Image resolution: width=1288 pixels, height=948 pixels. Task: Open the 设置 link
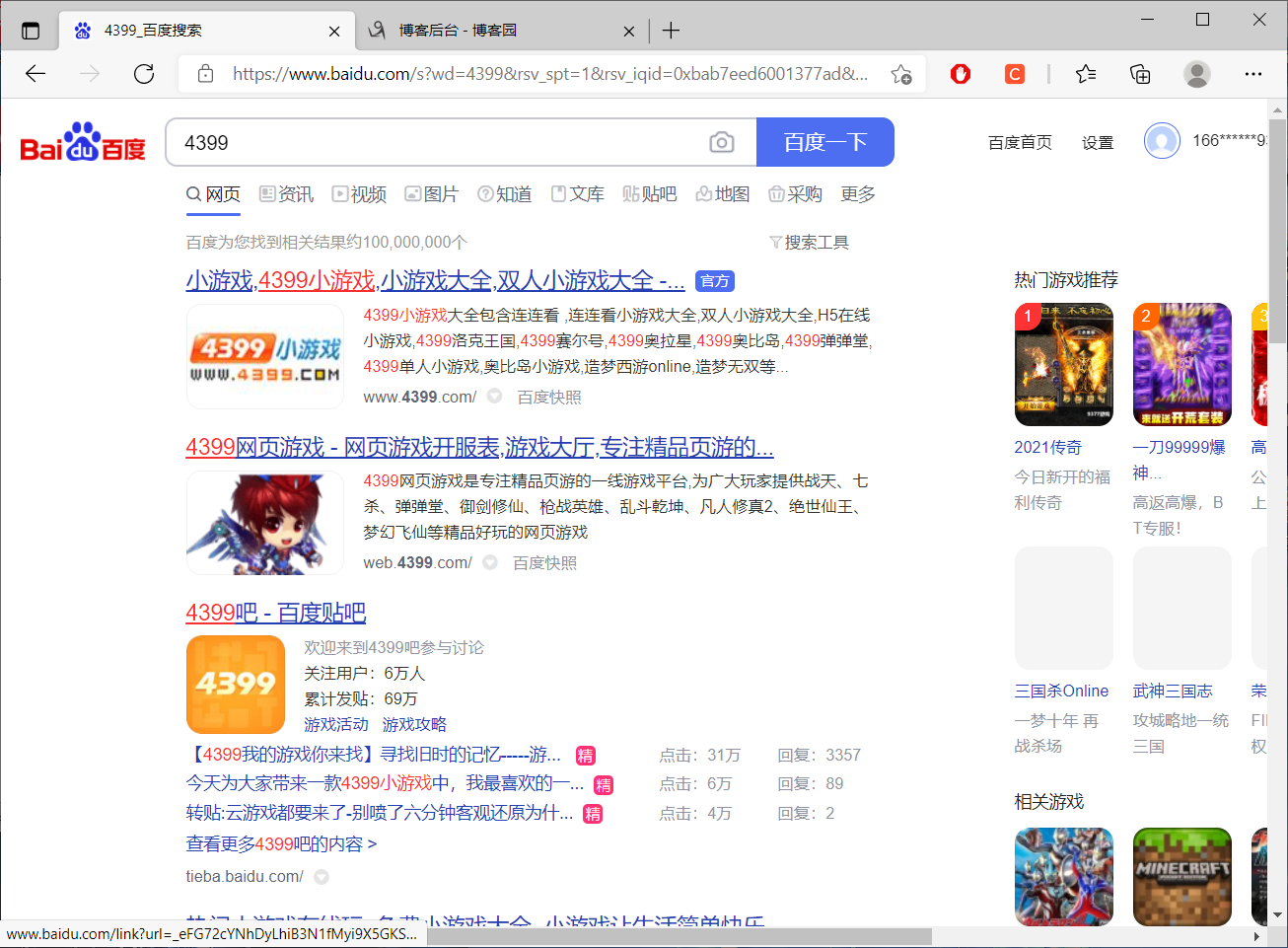tap(1098, 143)
